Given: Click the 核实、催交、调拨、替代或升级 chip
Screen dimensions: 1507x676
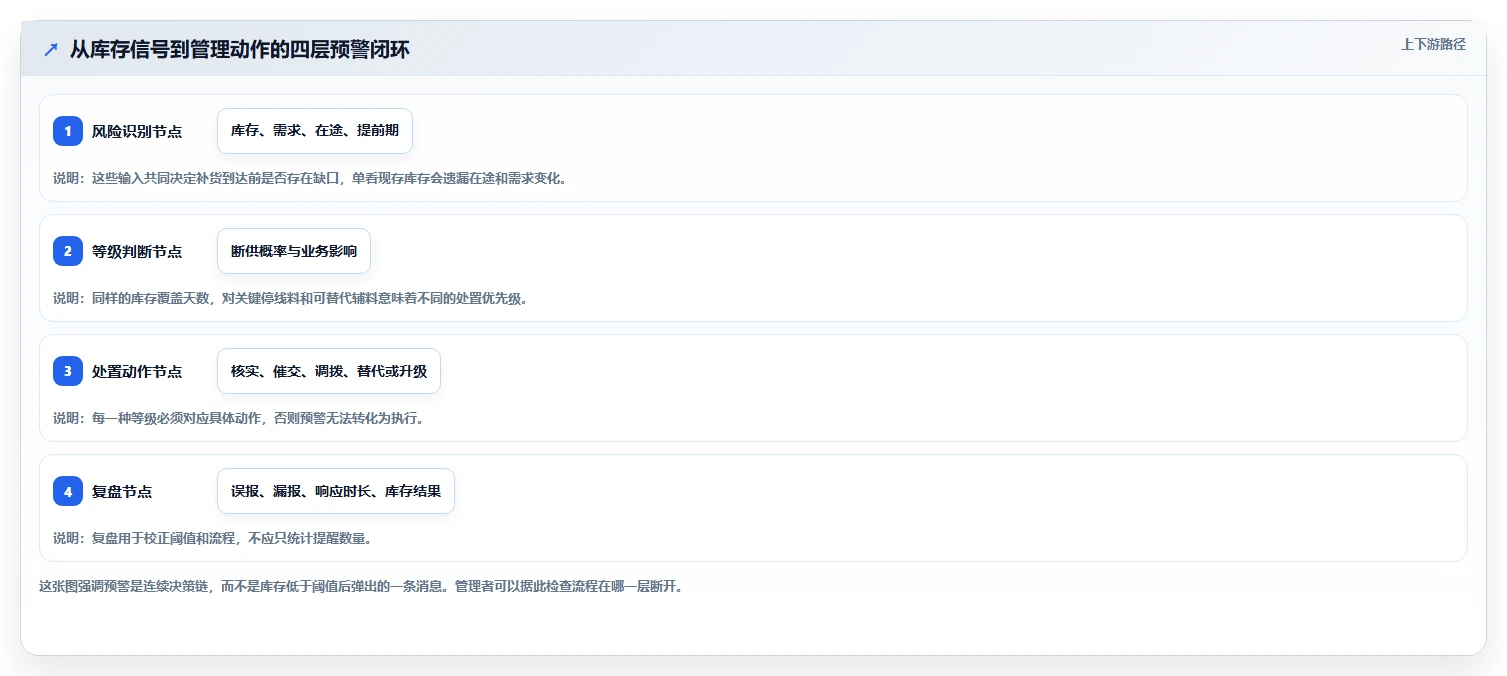Looking at the screenshot, I should click(329, 371).
